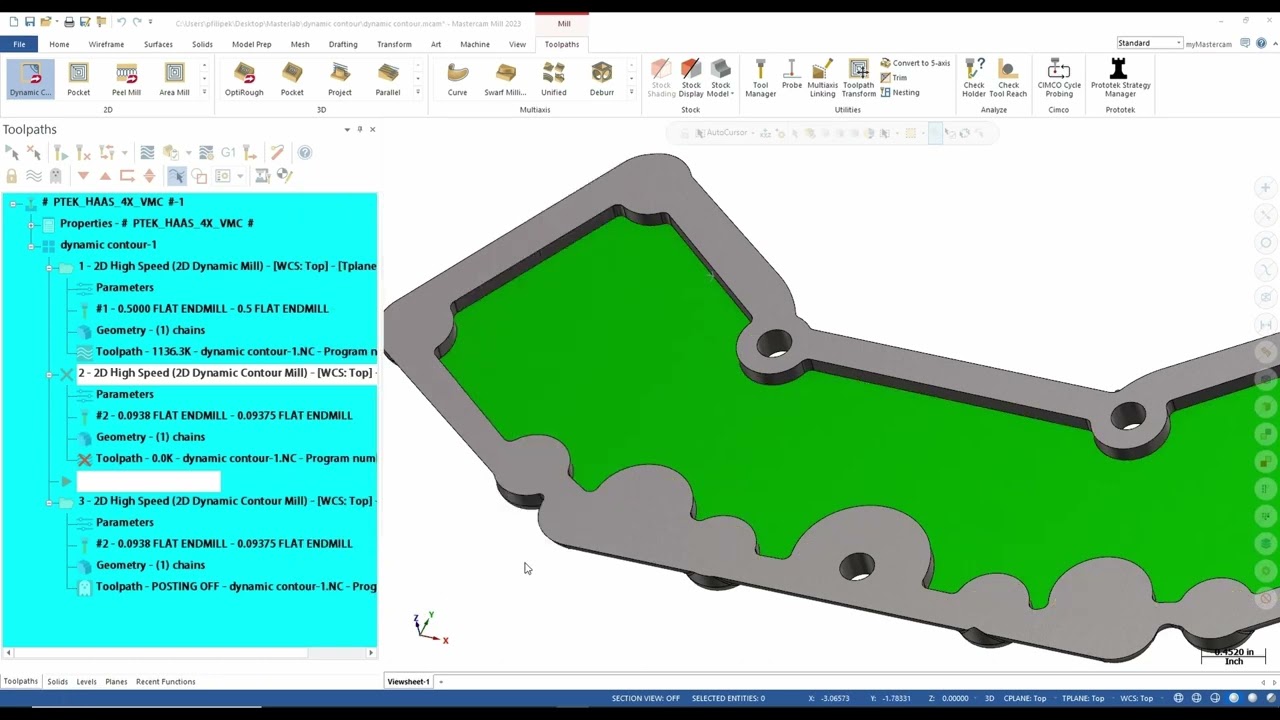Collapse the PTEK_HAAS_4X_VMC machine group
1280x720 pixels.
click(x=14, y=202)
